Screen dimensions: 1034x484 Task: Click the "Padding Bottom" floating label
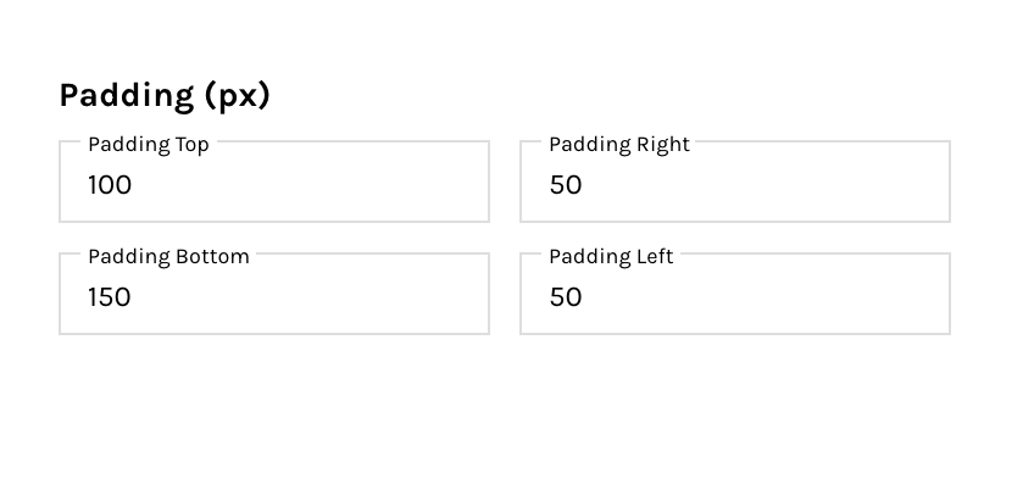pos(168,256)
